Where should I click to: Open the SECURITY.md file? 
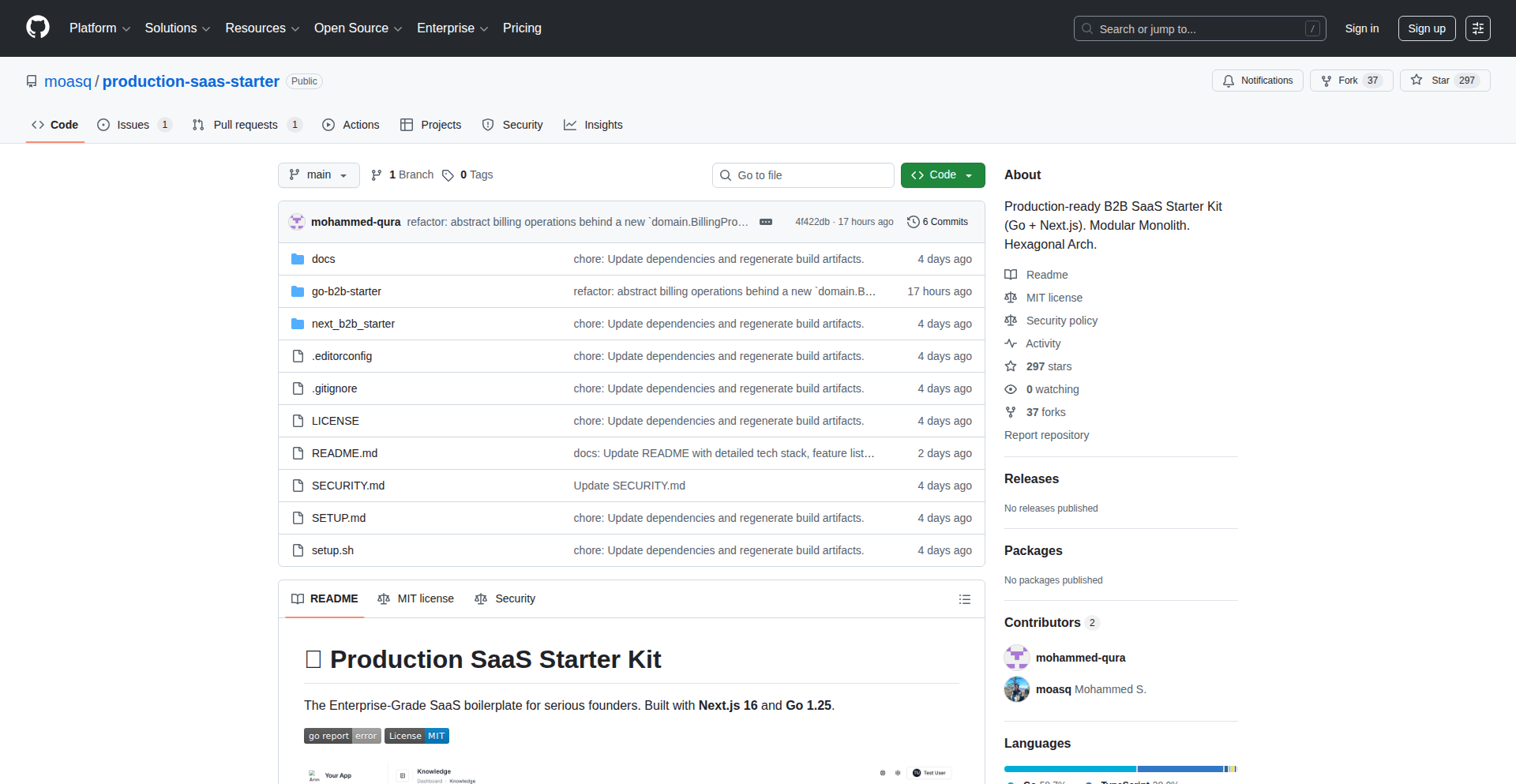pos(348,485)
